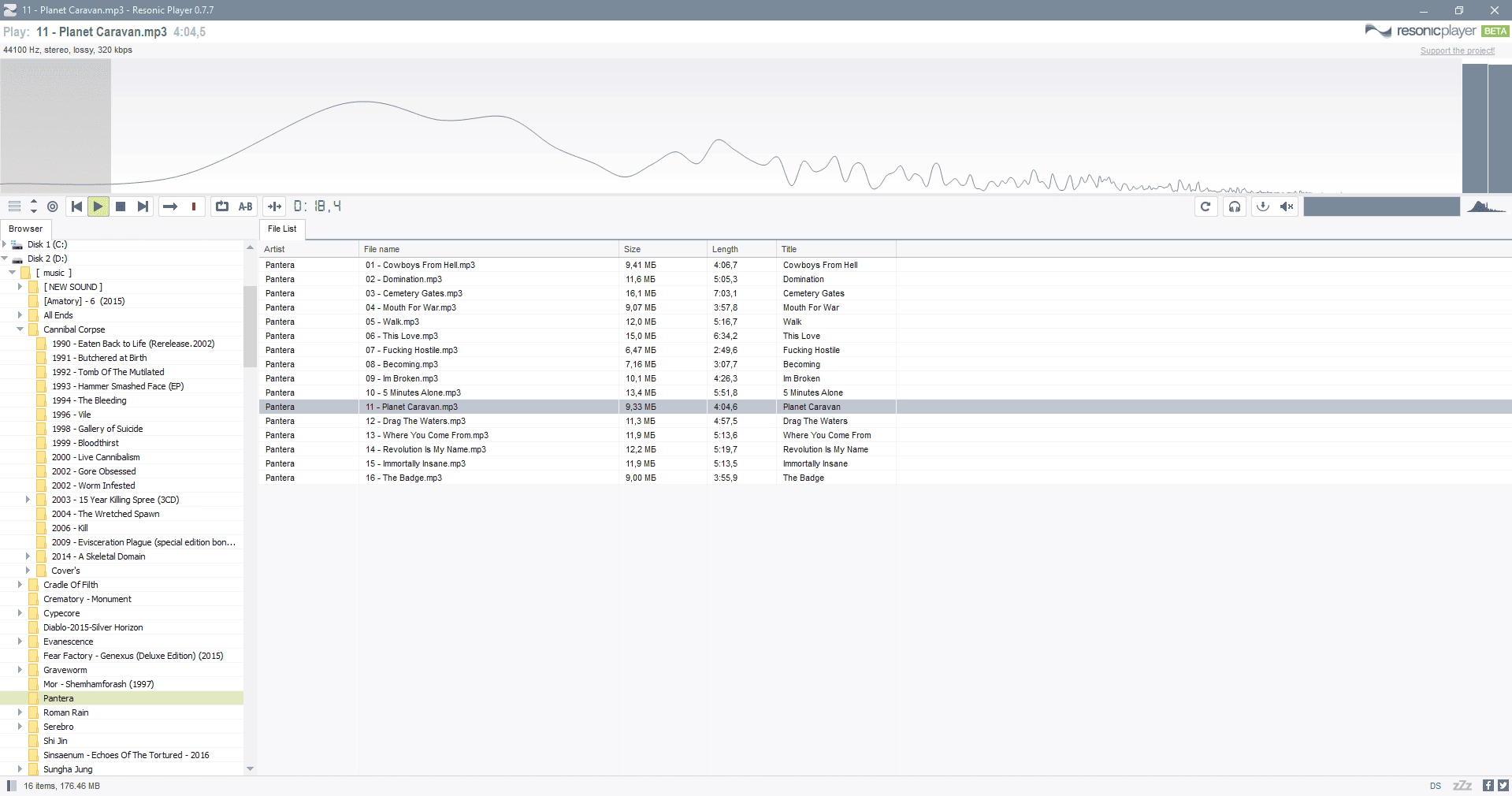Expand the [ NEW SOUND ] folder
Viewport: 1512px width, 796px height.
click(x=20, y=287)
